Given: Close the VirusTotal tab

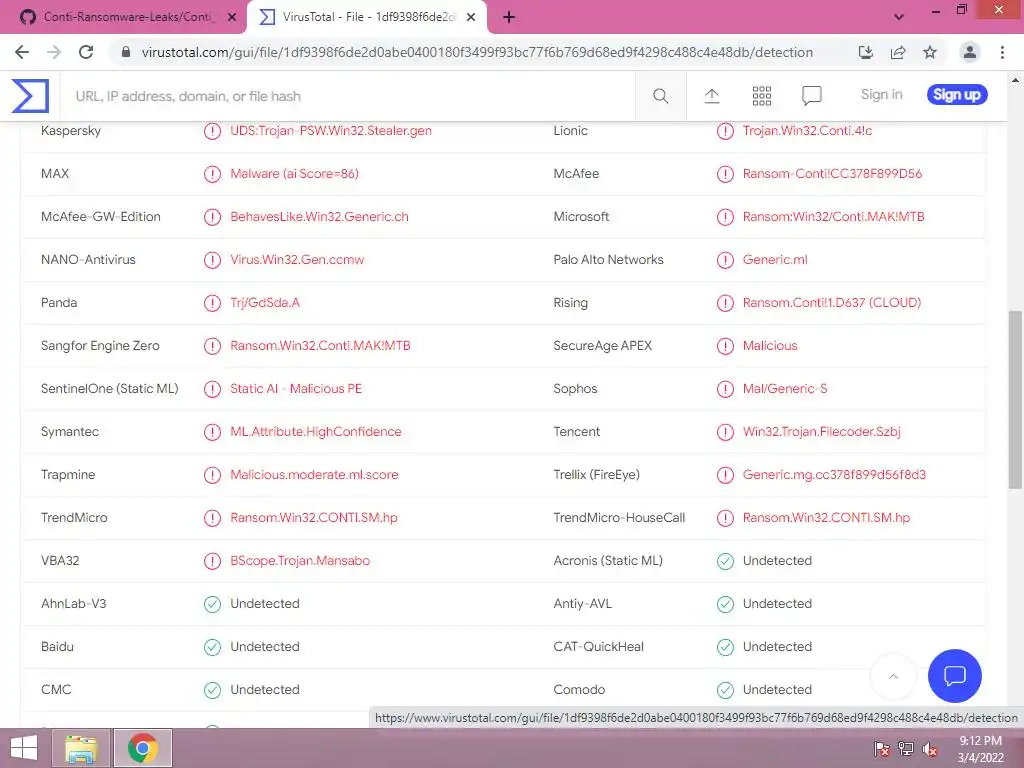Looking at the screenshot, I should [471, 18].
